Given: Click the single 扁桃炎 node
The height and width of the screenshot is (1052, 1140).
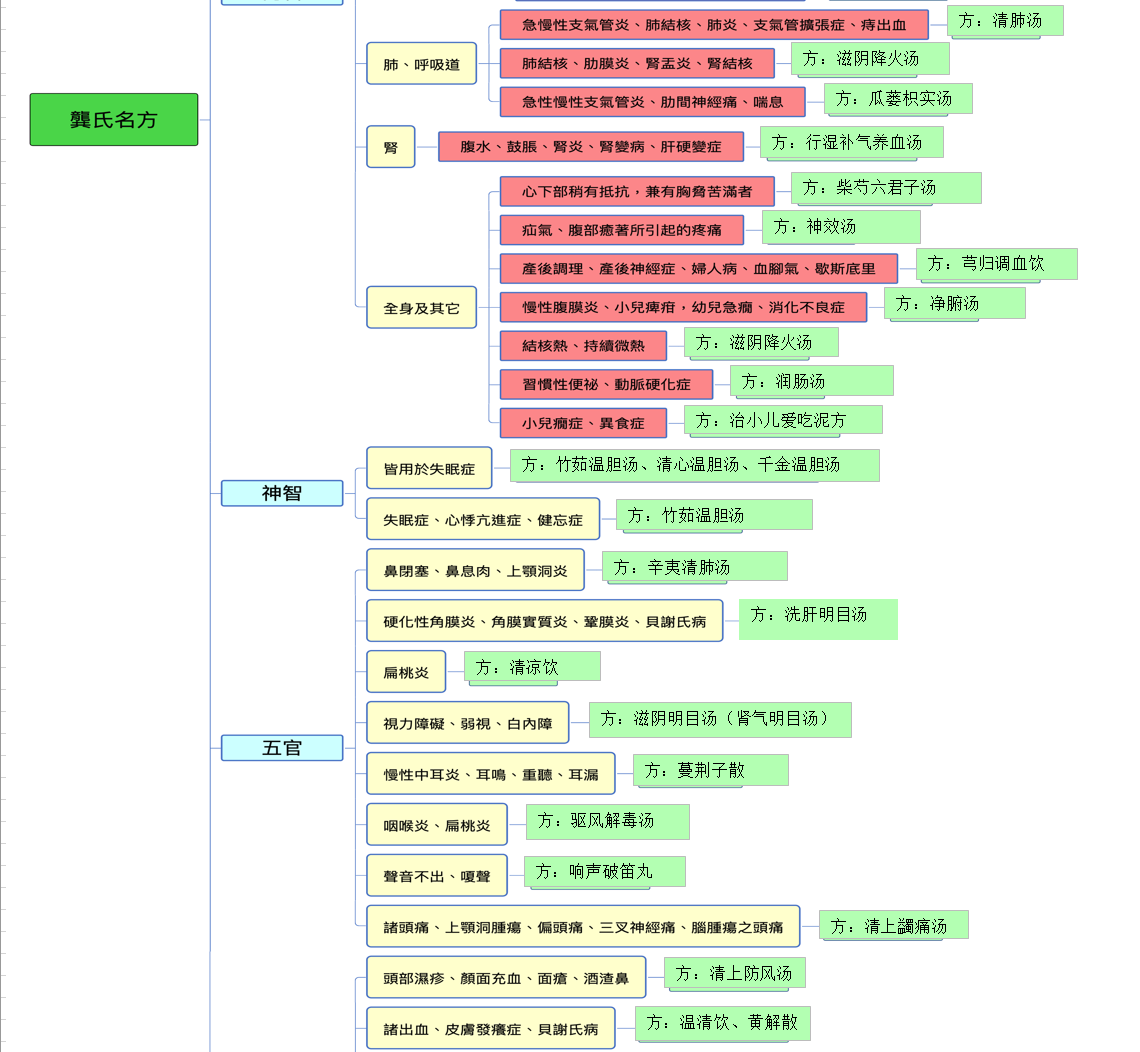Looking at the screenshot, I should tap(406, 672).
